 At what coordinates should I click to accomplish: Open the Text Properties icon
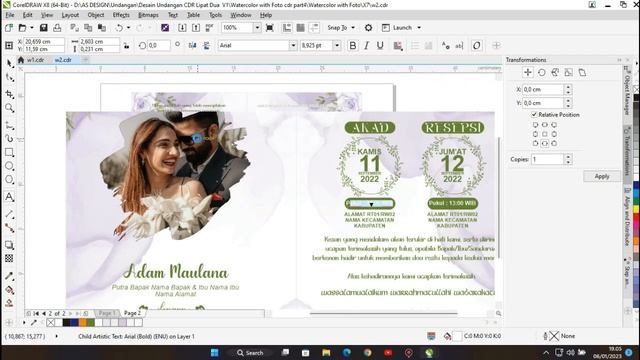[446, 46]
